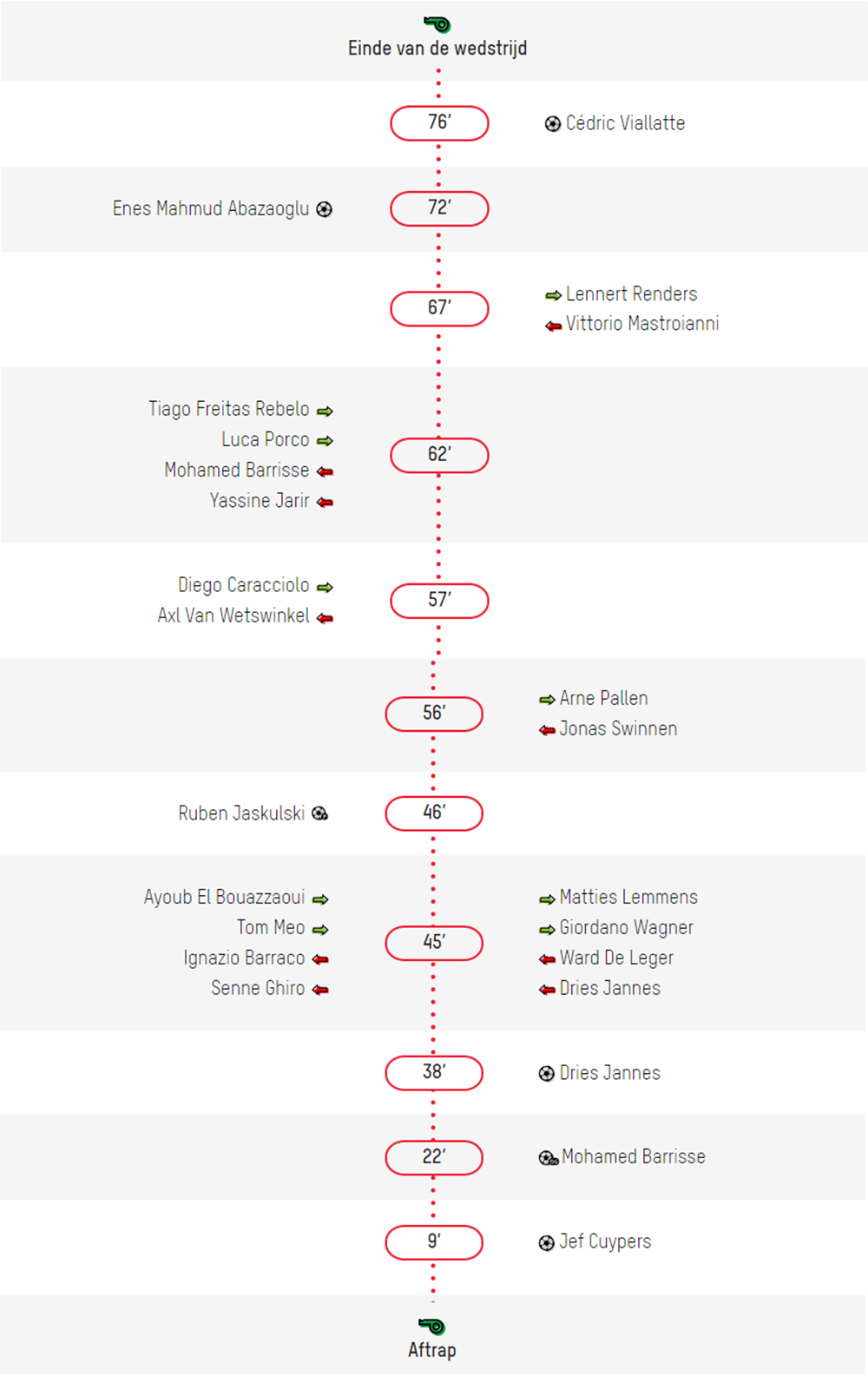
Task: Click the green sub-in arrow beside Lennert Renders
Action: click(x=554, y=295)
